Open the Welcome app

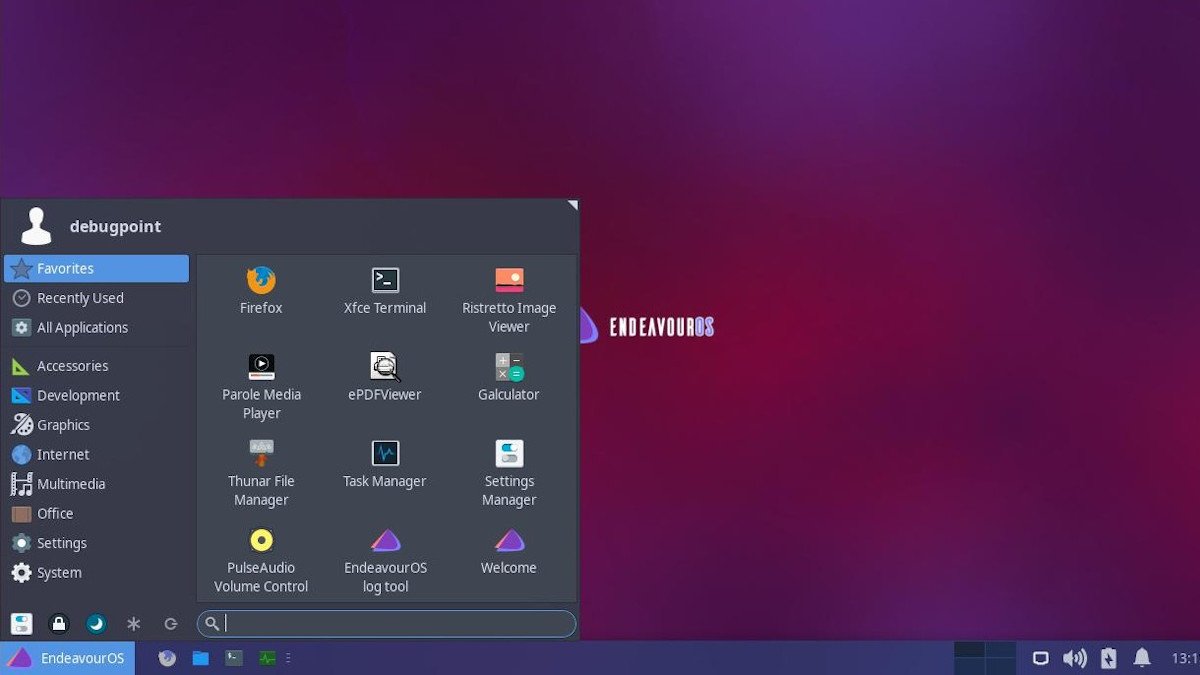[x=508, y=550]
